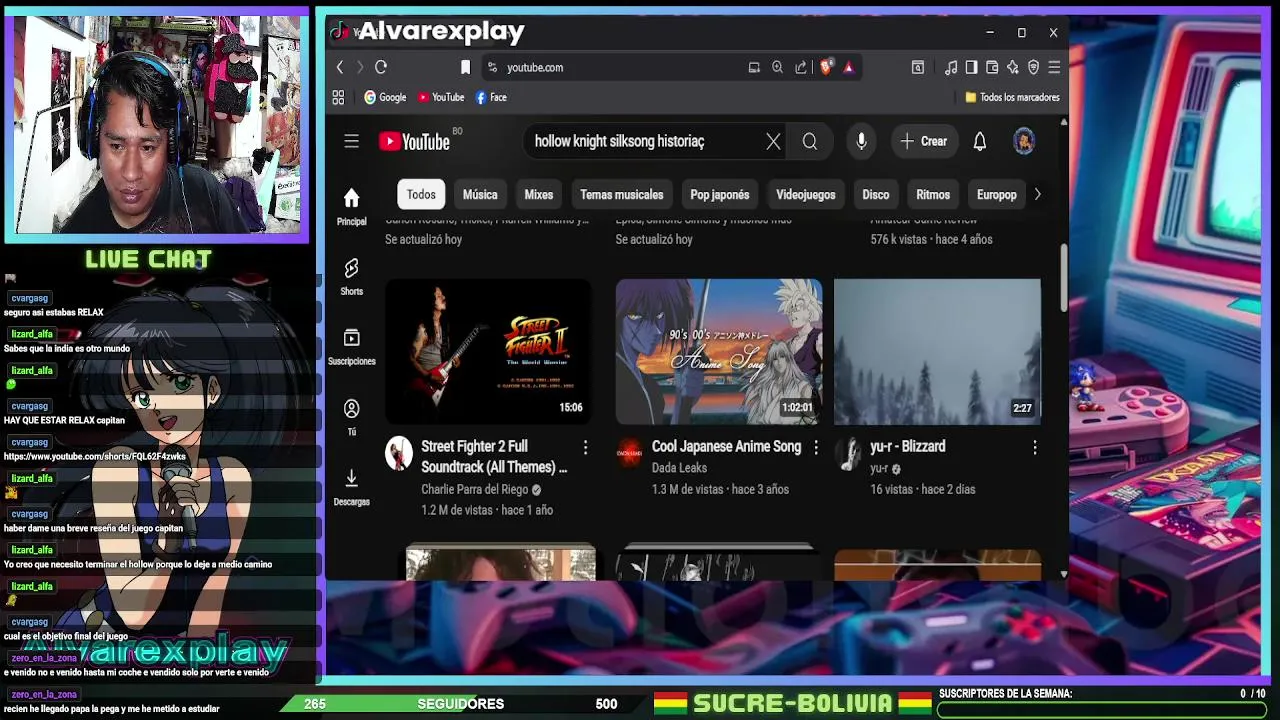Click Charlie Parra channel avatar
The width and height of the screenshot is (1280, 720).
(399, 453)
